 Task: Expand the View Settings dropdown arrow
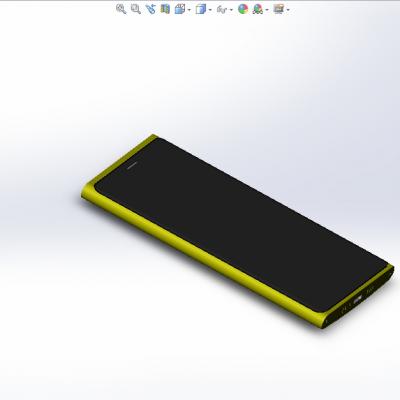288,10
